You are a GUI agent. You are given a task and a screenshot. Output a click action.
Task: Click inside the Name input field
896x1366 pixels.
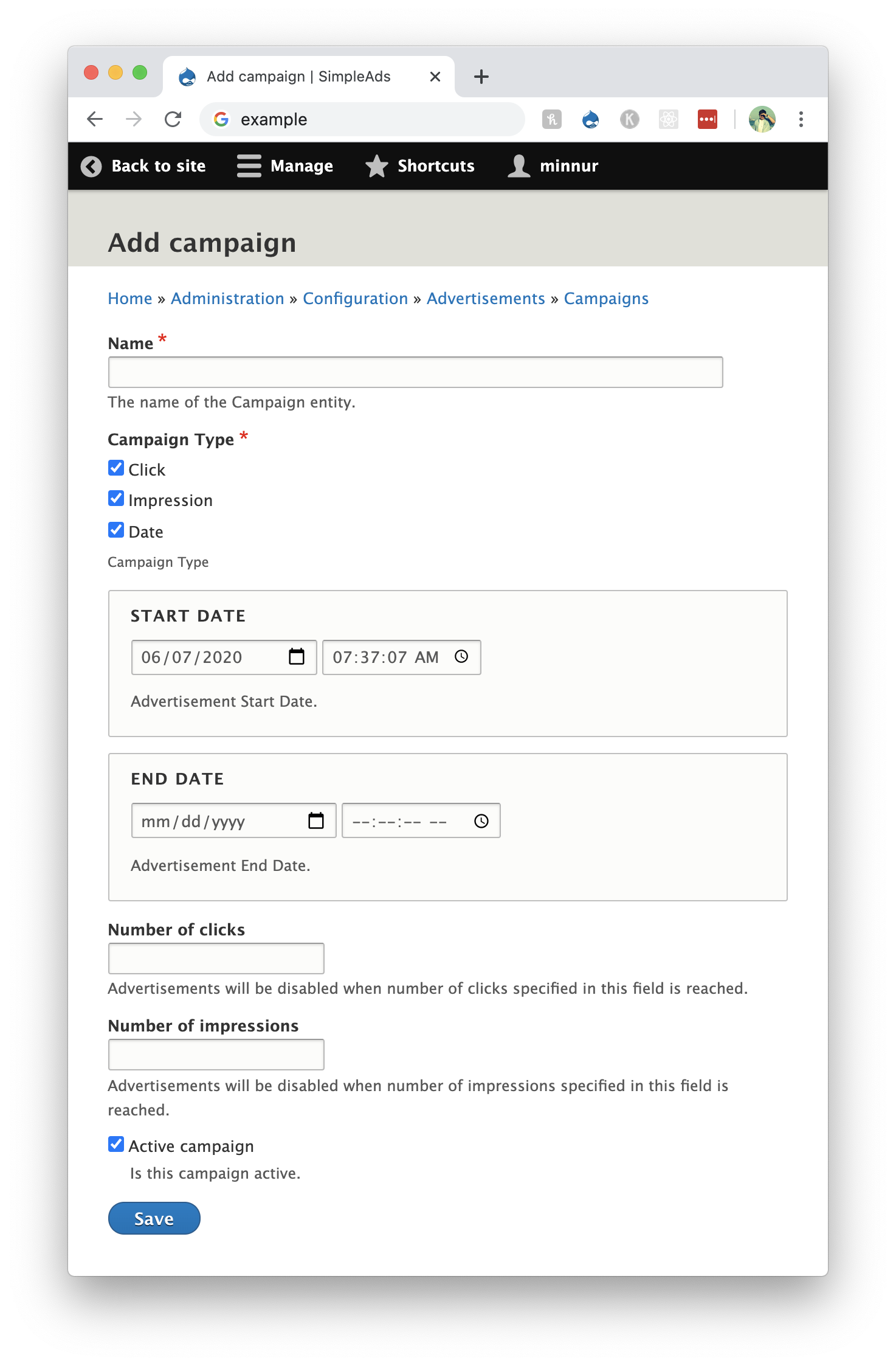(x=415, y=371)
